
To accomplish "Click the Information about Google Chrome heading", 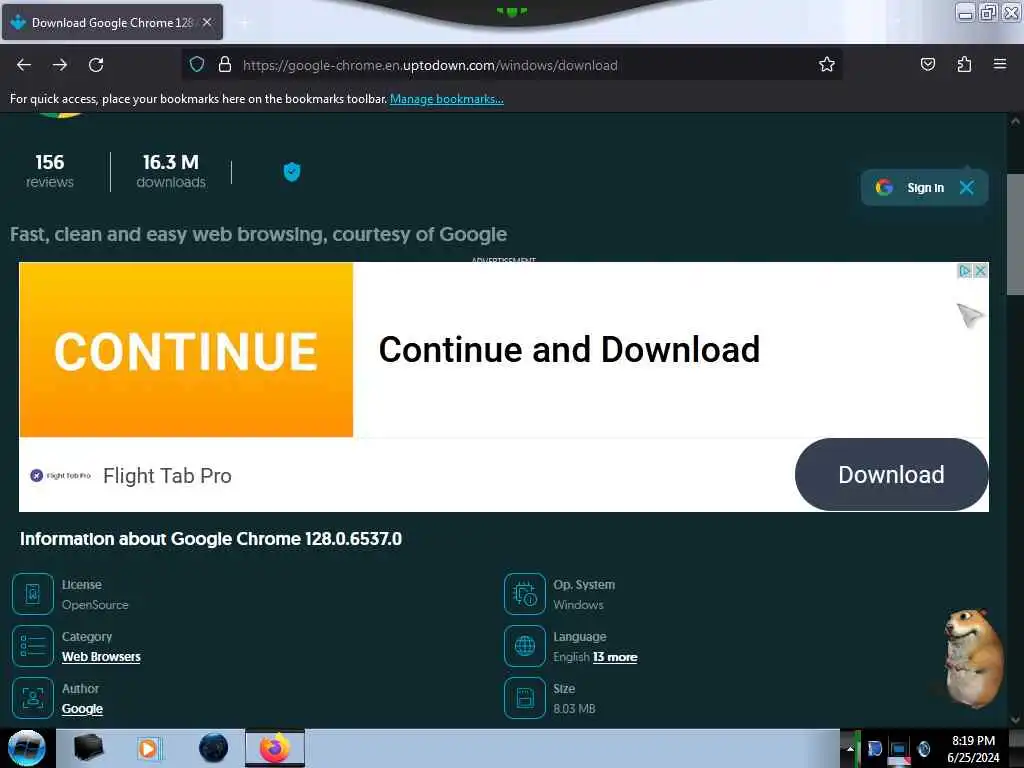I will pyautogui.click(x=210, y=539).
